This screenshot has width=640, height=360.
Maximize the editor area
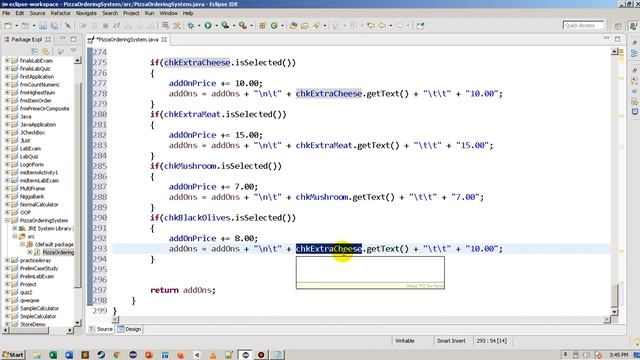point(617,39)
